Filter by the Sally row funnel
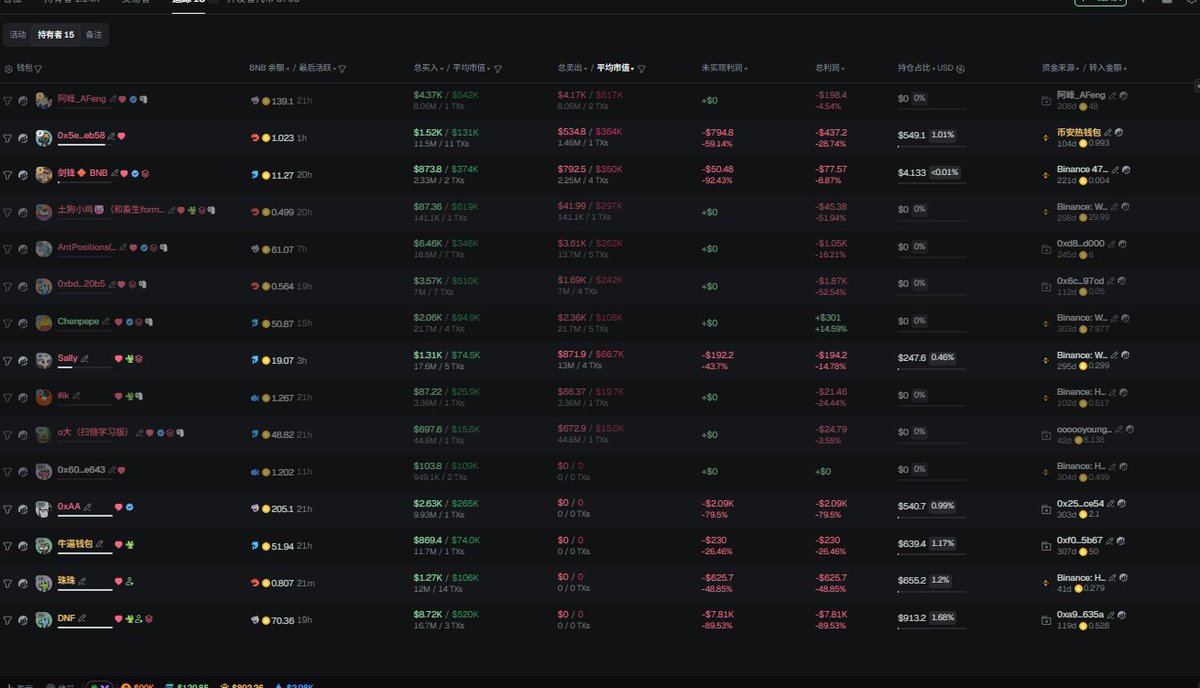The height and width of the screenshot is (688, 1200). (x=8, y=359)
